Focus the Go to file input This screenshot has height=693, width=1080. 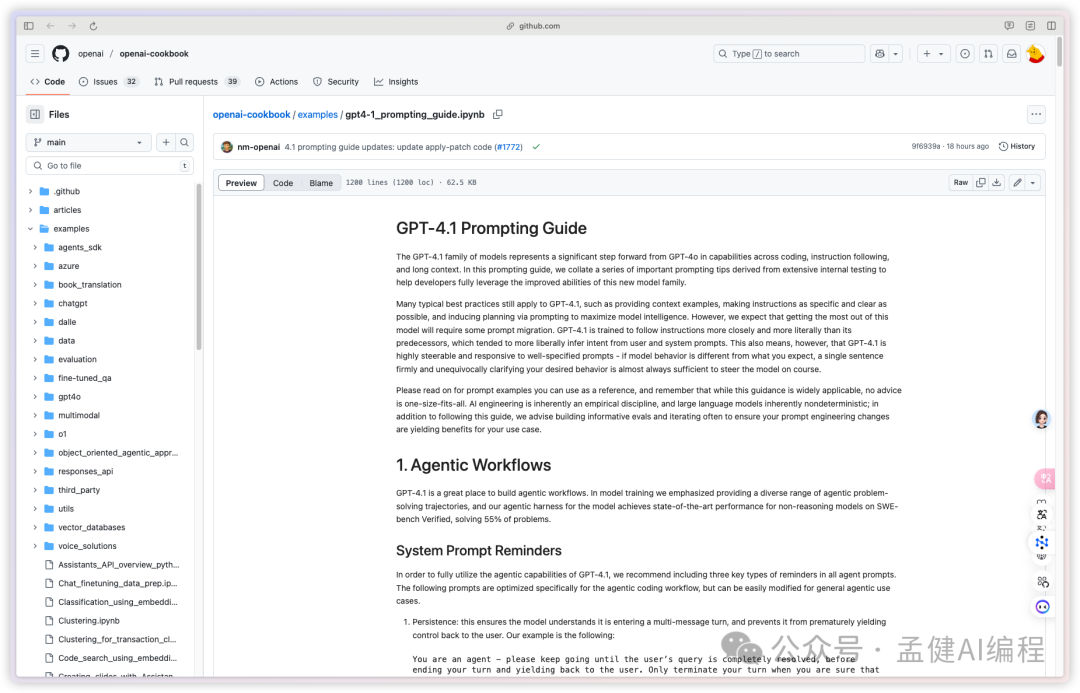110,166
